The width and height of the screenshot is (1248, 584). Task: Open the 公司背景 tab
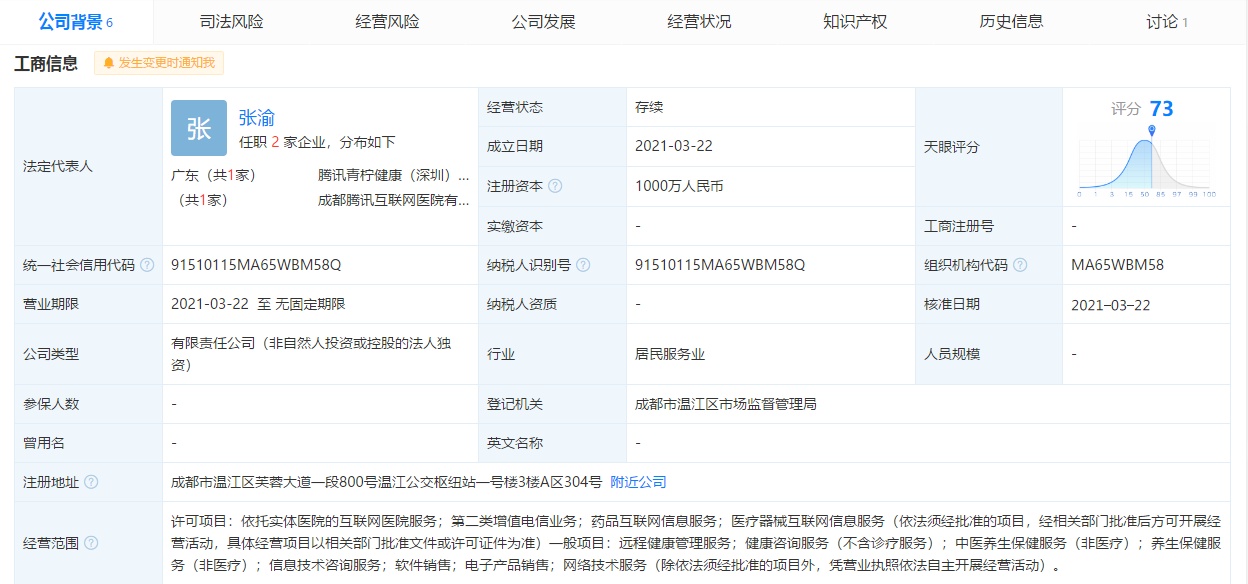pos(76,22)
